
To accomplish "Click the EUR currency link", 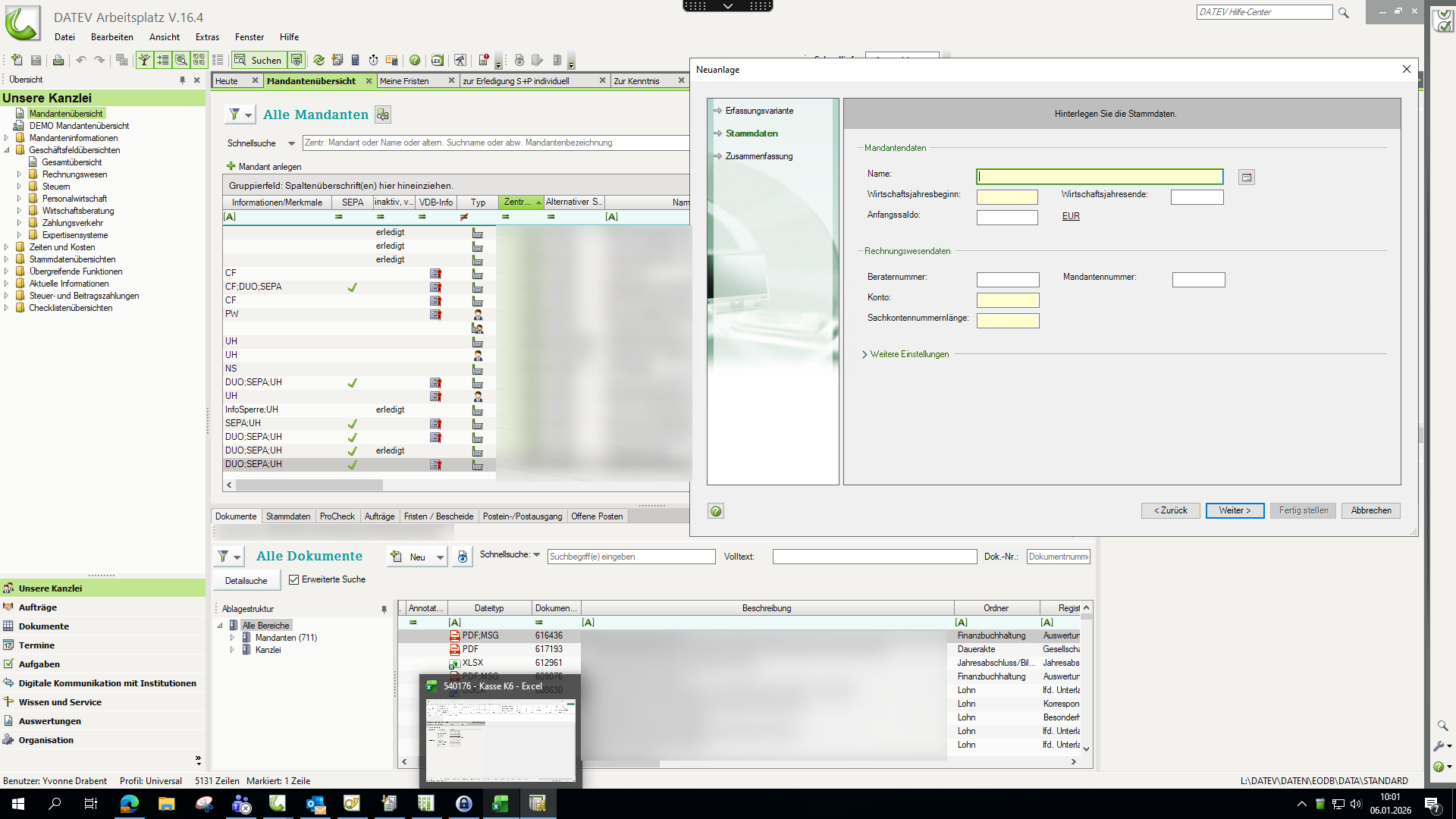I will coord(1070,216).
